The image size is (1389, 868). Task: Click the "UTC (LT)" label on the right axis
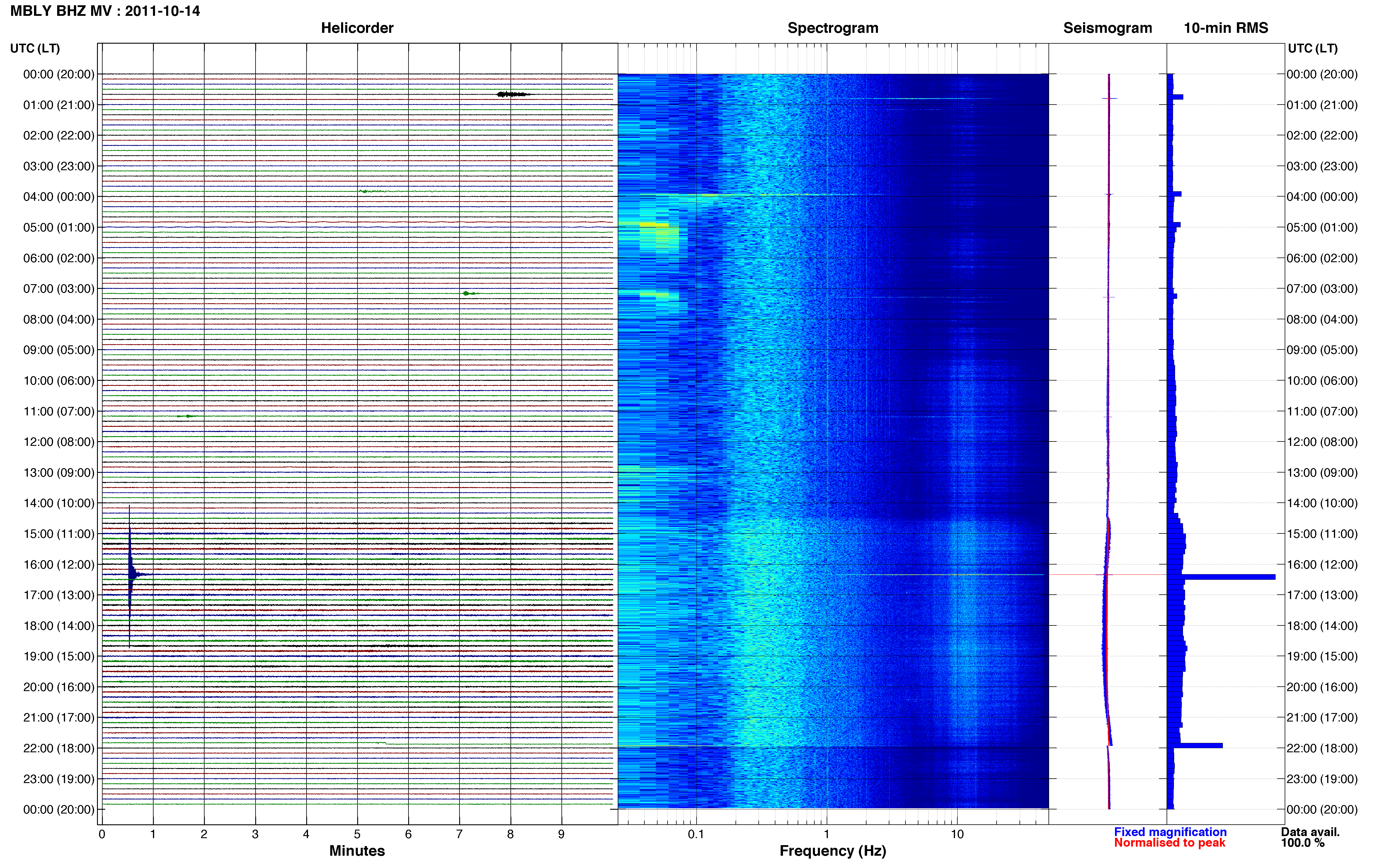coord(1313,48)
